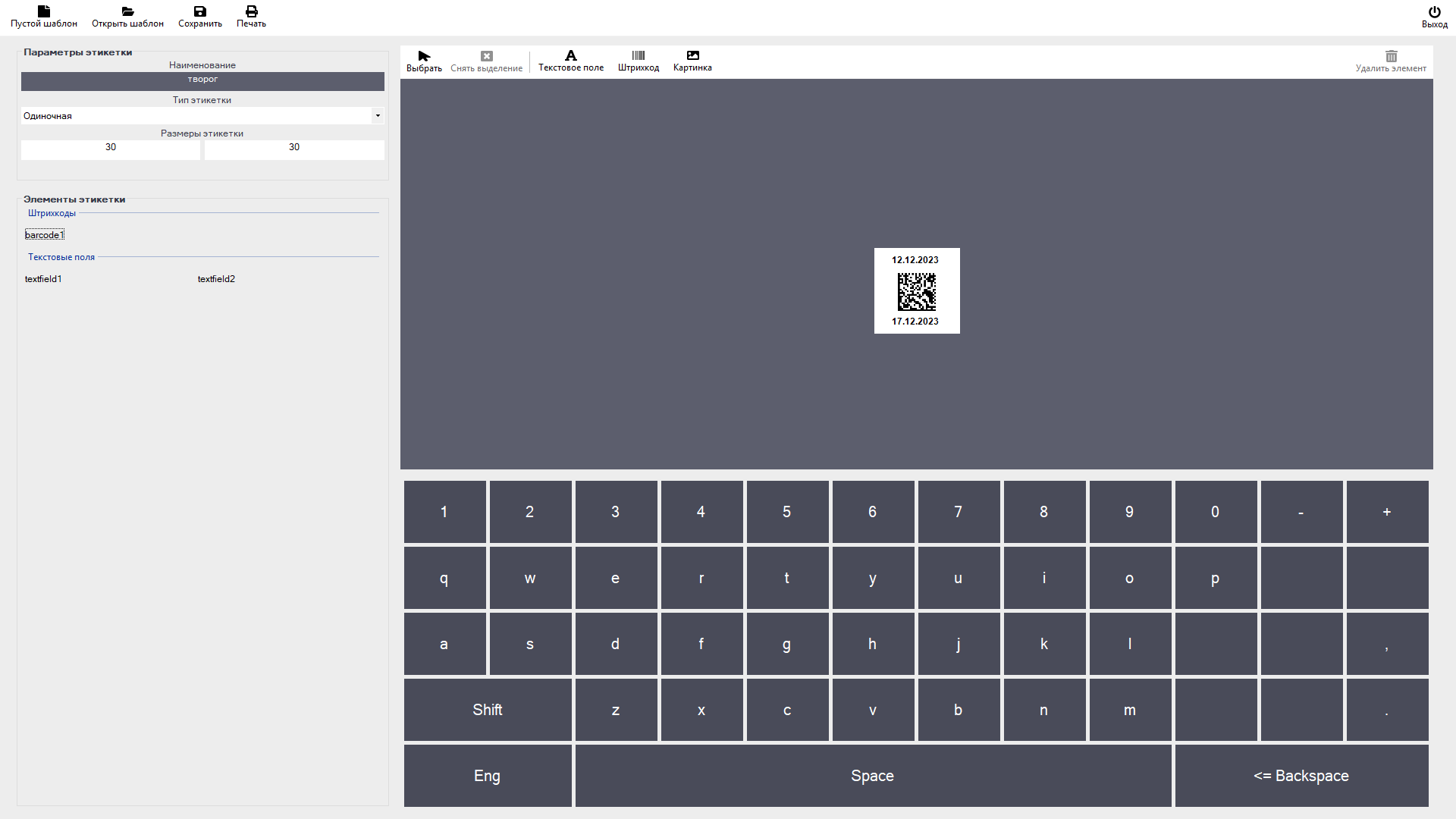Tap the 2 key on the keyboard
This screenshot has width=1456, height=819.
click(531, 512)
